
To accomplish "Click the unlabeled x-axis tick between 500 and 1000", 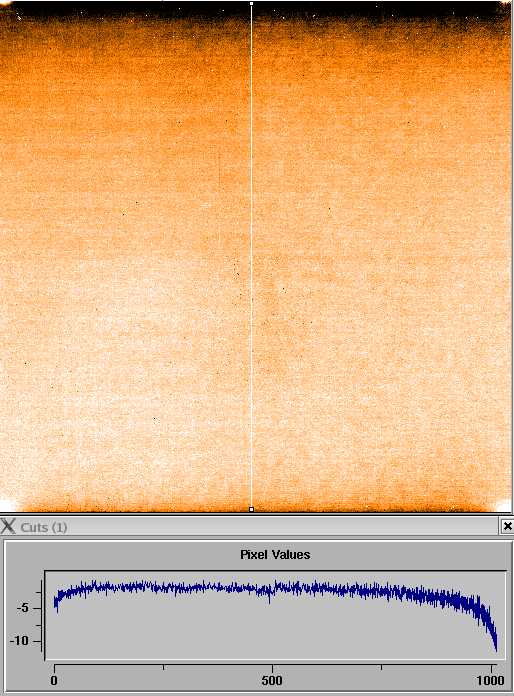I will pyautogui.click(x=381, y=667).
